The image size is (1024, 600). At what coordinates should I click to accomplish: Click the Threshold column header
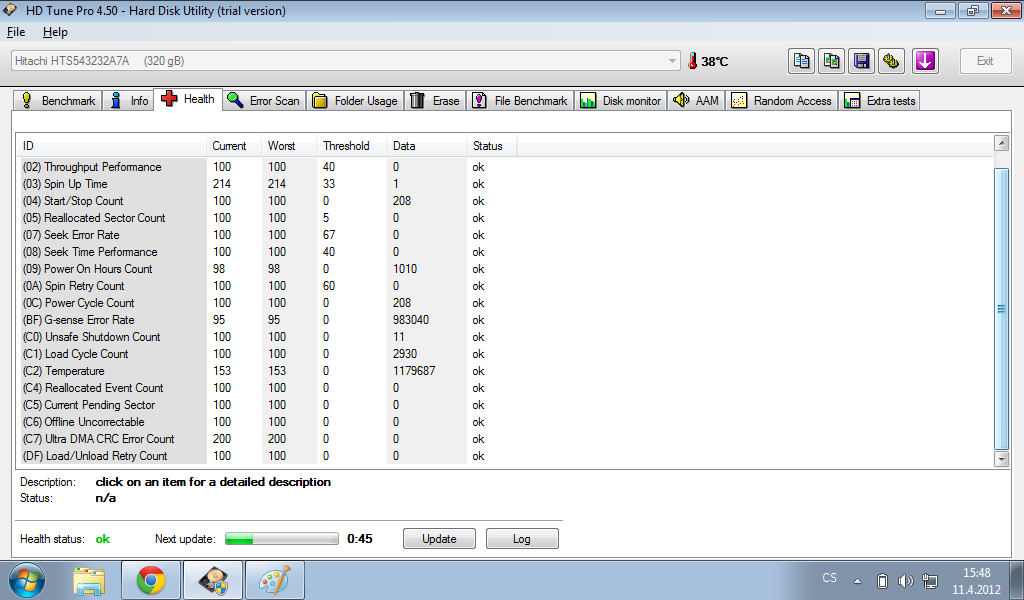[351, 146]
